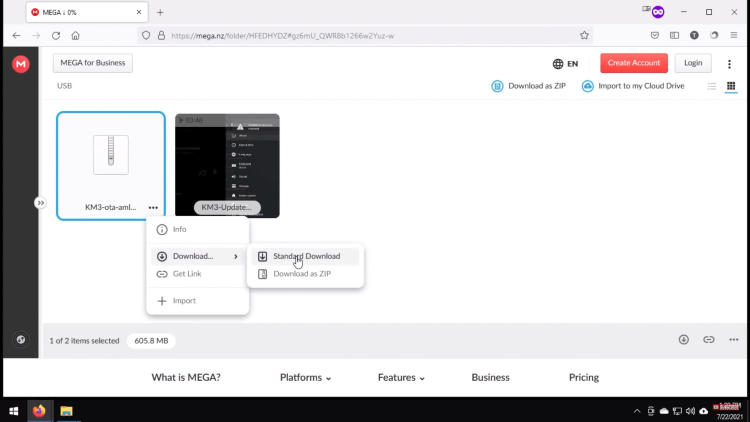The height and width of the screenshot is (422, 750).
Task: Close the MEGA browser tab
Action: point(139,12)
